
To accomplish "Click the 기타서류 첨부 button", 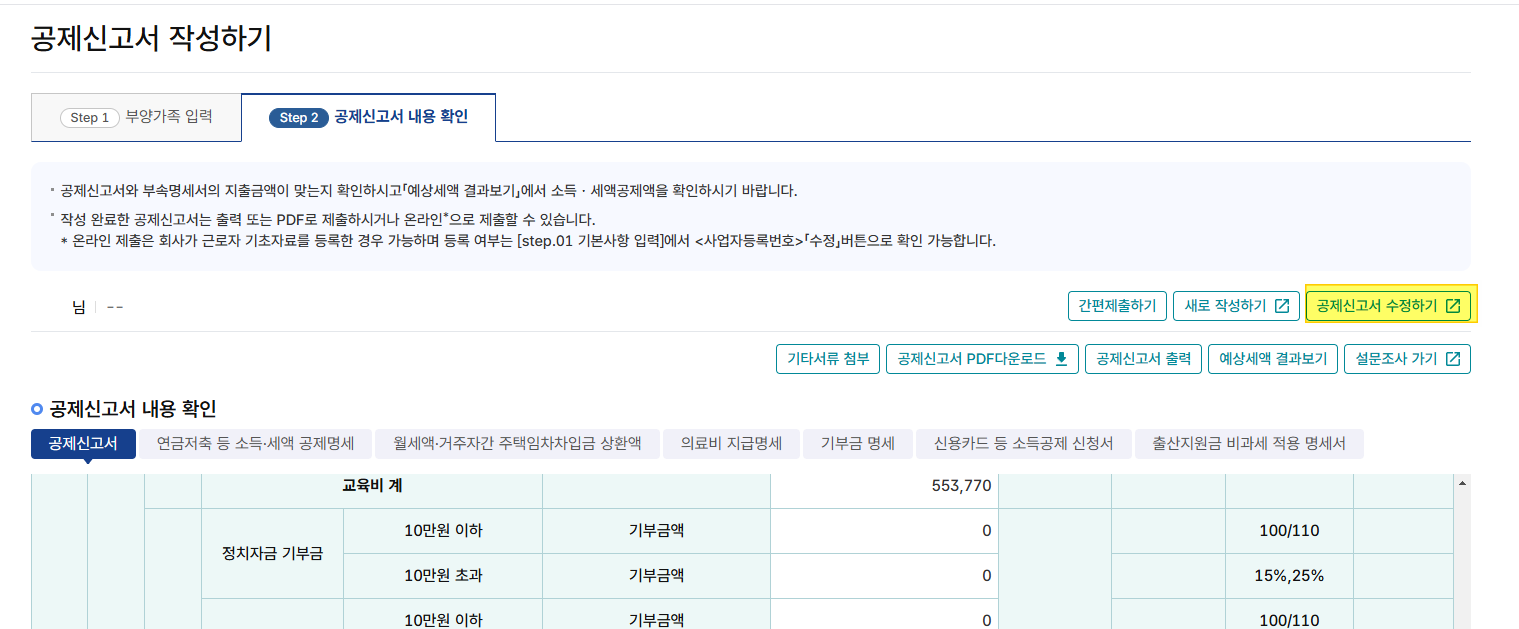I will 828,359.
